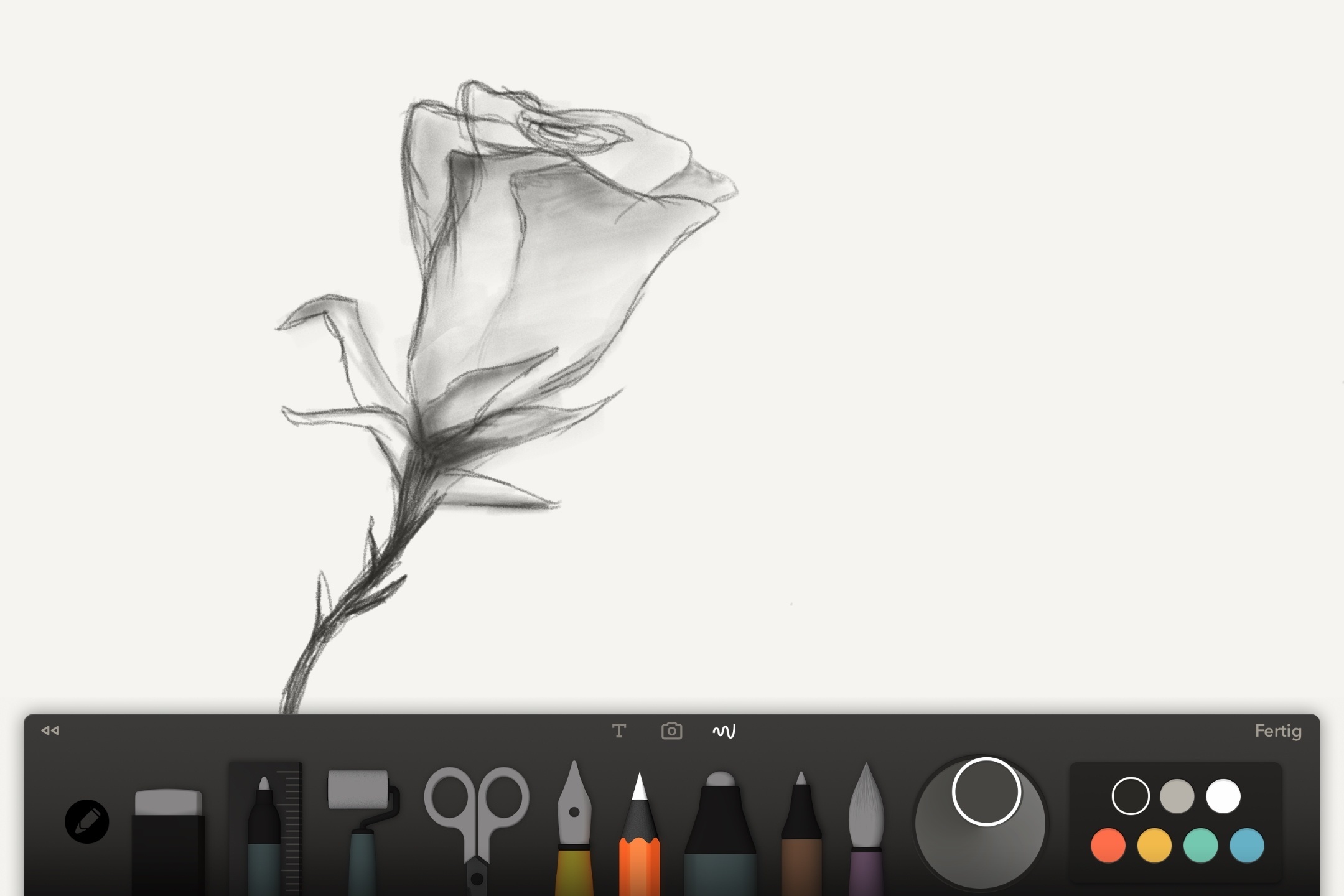The width and height of the screenshot is (1344, 896).
Task: Choose the black color swatch
Action: [1131, 796]
